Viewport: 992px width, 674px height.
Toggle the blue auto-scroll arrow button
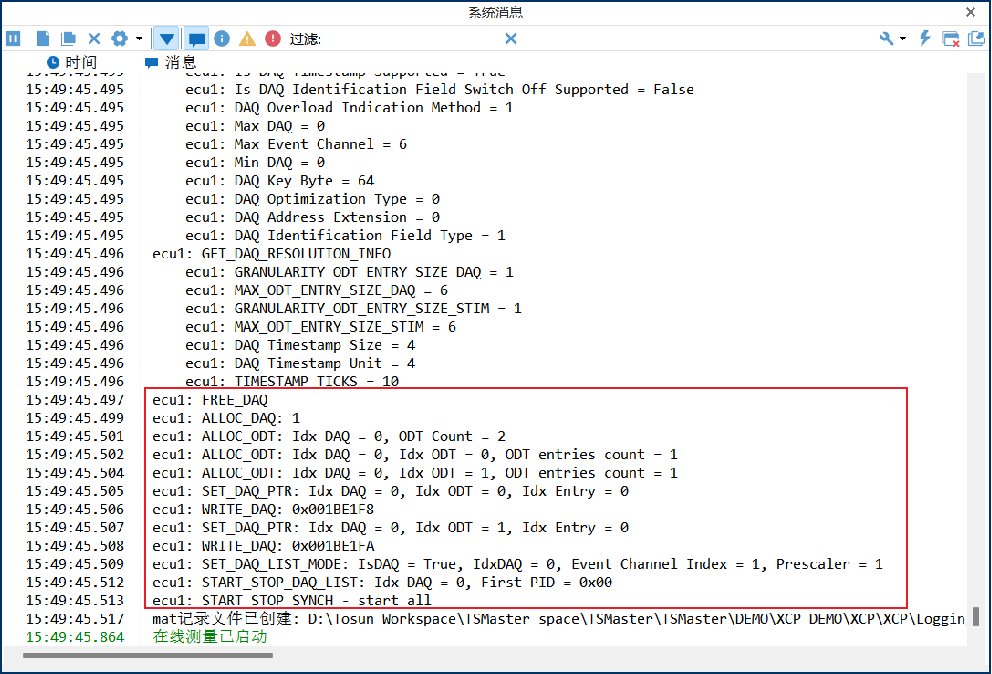pos(166,38)
